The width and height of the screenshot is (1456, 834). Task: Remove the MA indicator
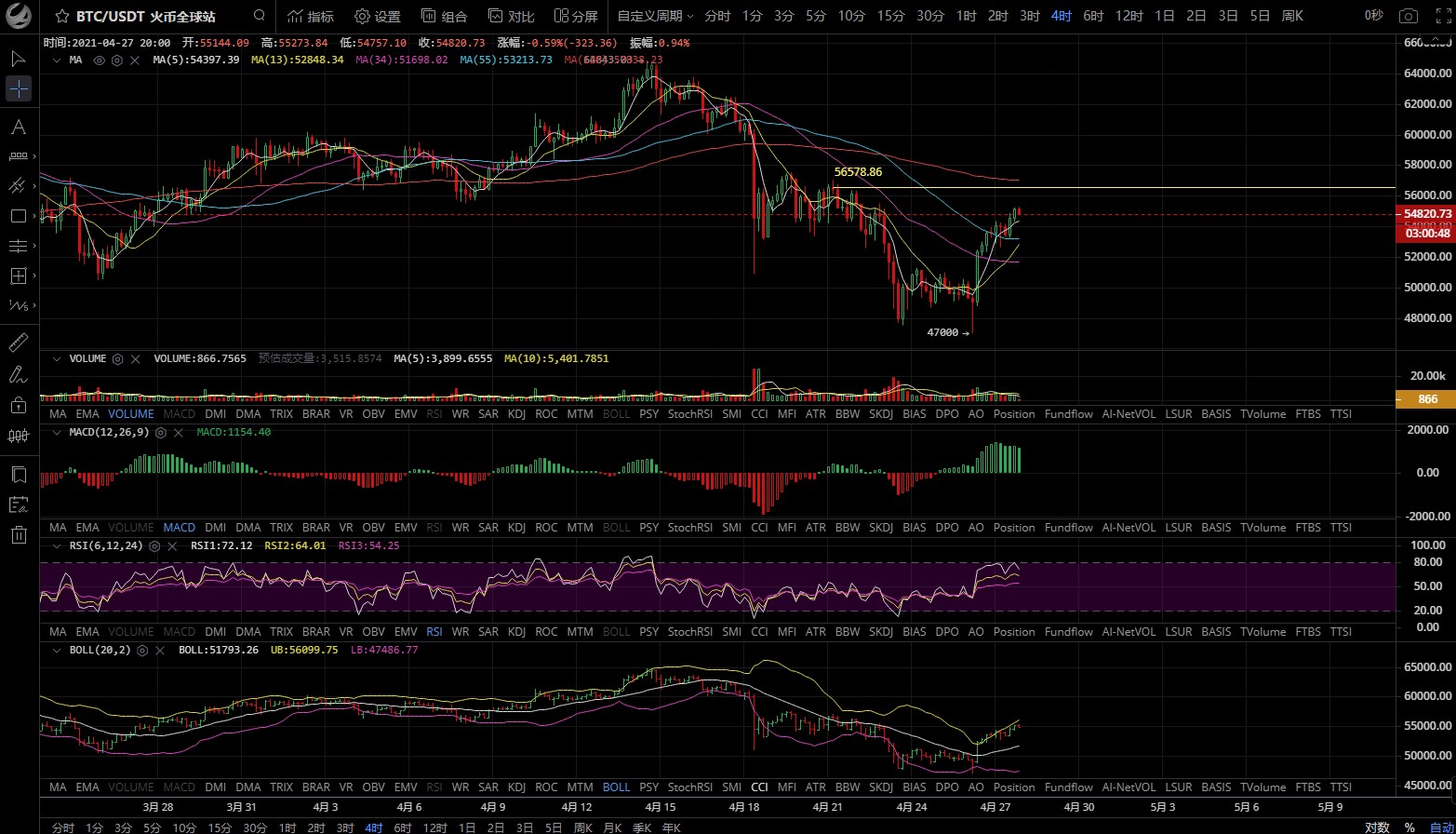(135, 60)
